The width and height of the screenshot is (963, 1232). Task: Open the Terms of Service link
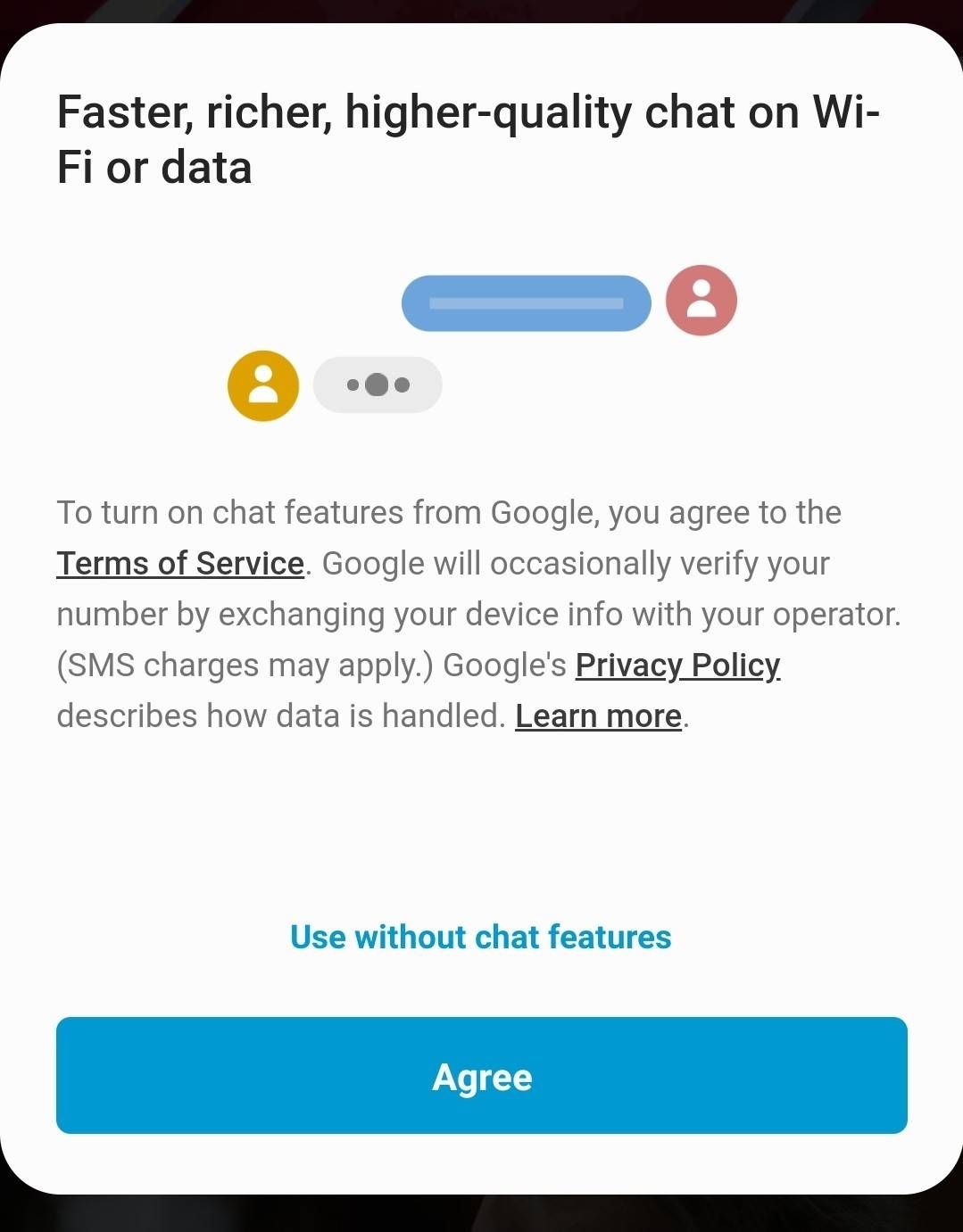click(180, 564)
